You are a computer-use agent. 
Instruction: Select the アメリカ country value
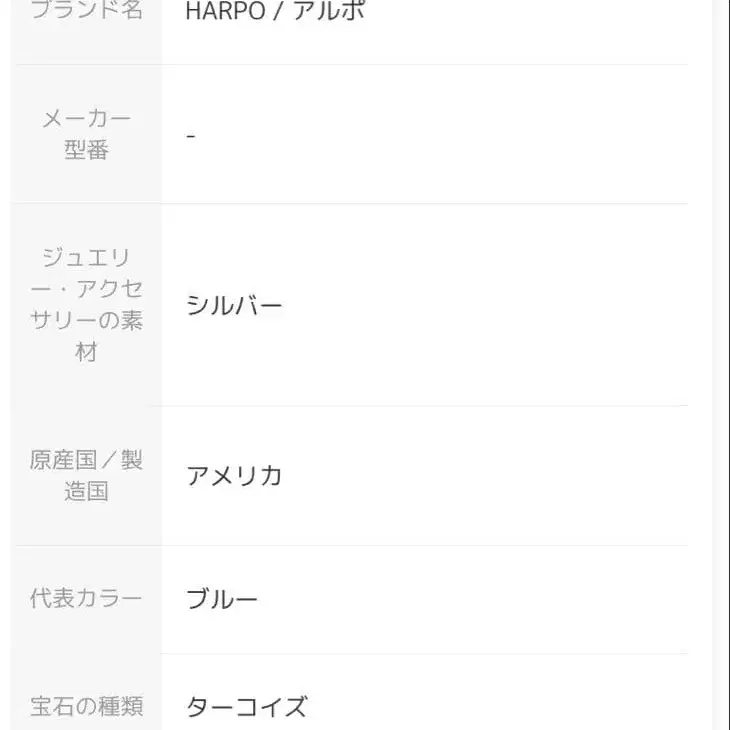[x=235, y=475]
